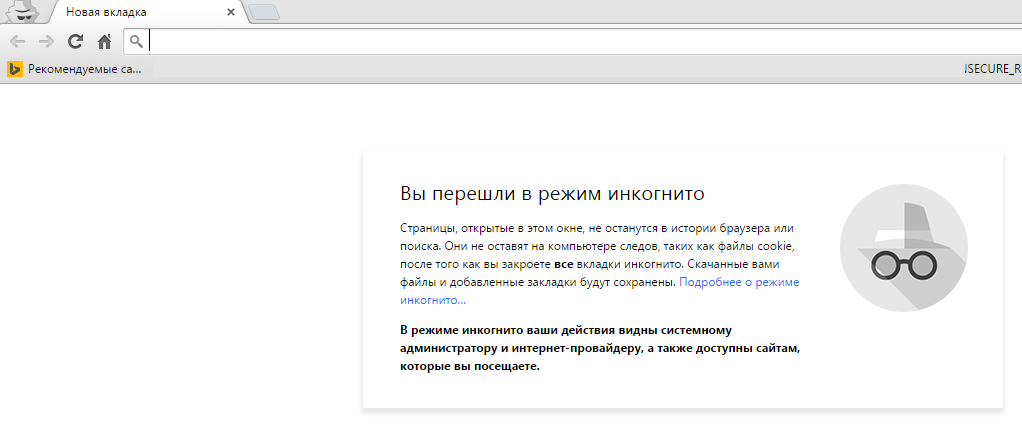Go back using the back arrow

pos(18,42)
